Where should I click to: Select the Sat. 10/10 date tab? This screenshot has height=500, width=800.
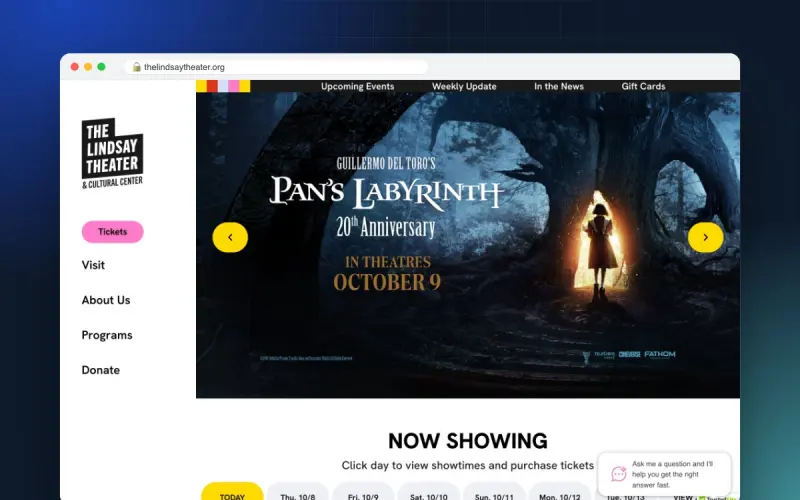[429, 491]
